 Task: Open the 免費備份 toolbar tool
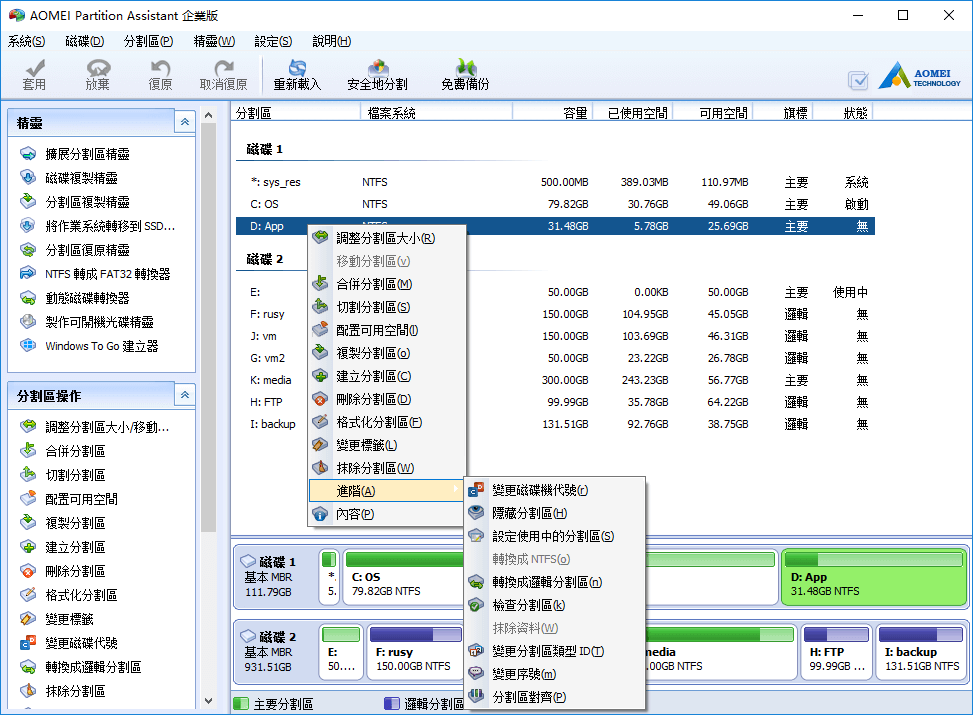pyautogui.click(x=465, y=75)
